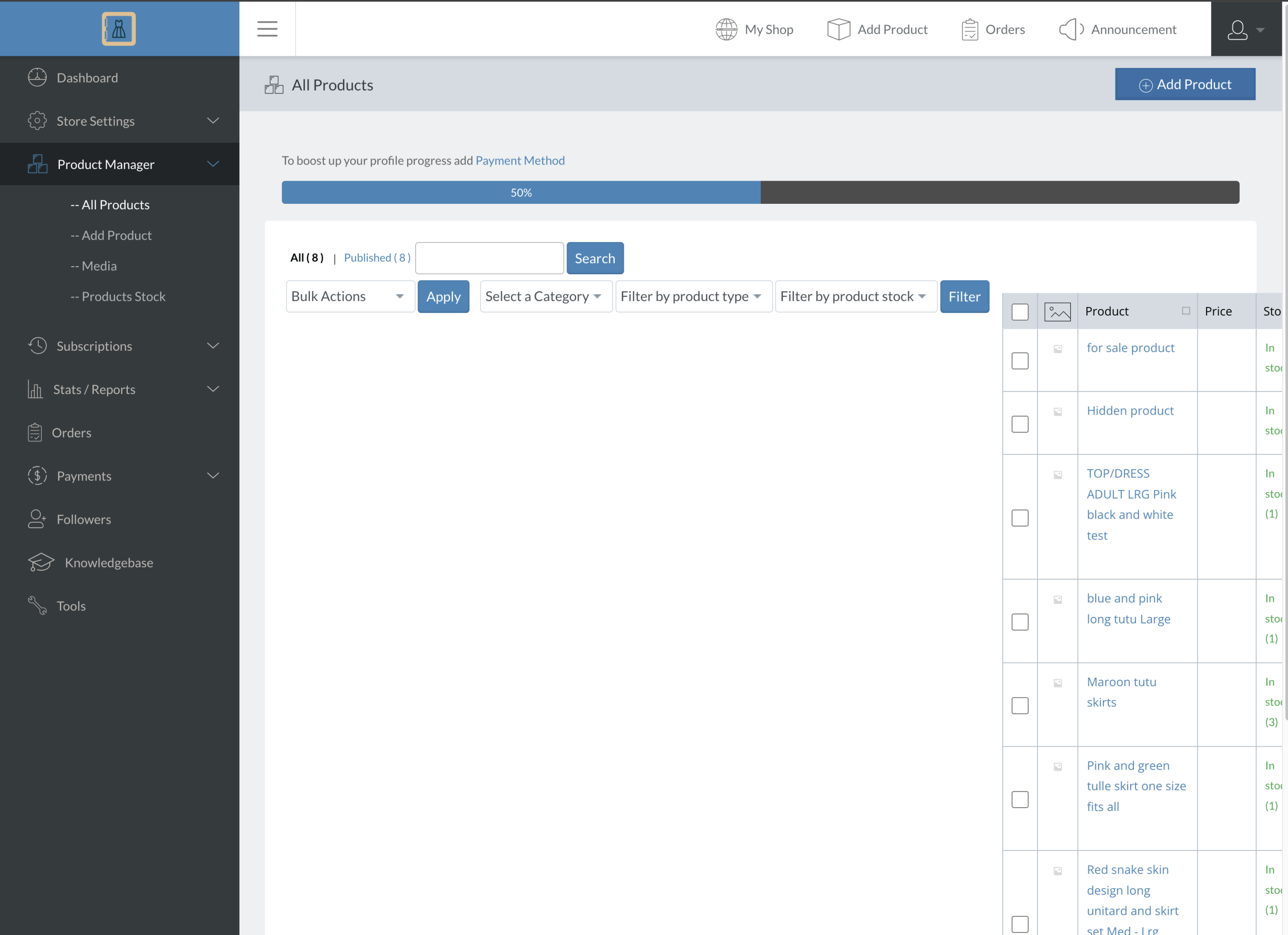Image resolution: width=1288 pixels, height=935 pixels.
Task: Click the shop logo dress icon
Action: coord(119,28)
